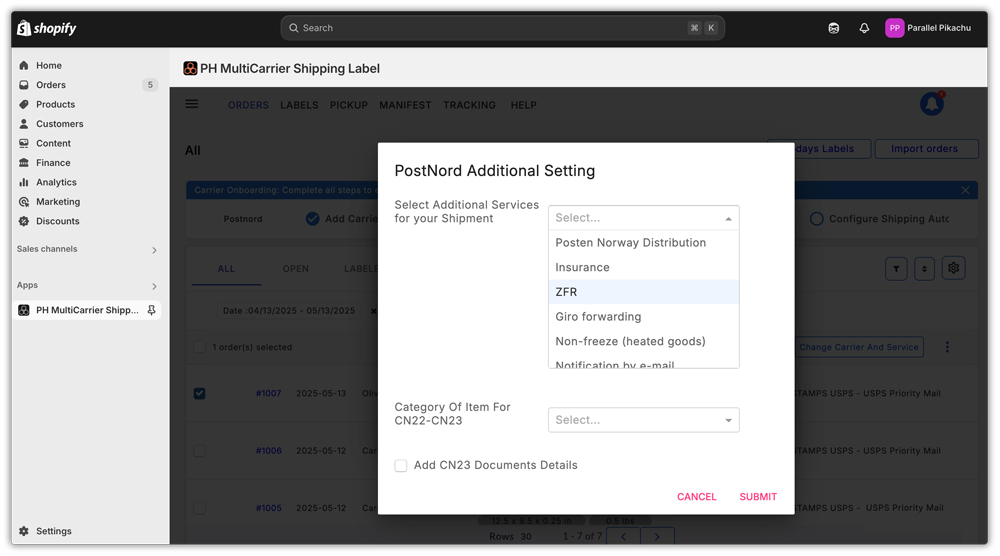Open order #1005 link
The height and width of the screenshot is (556, 1000).
pyautogui.click(x=268, y=508)
